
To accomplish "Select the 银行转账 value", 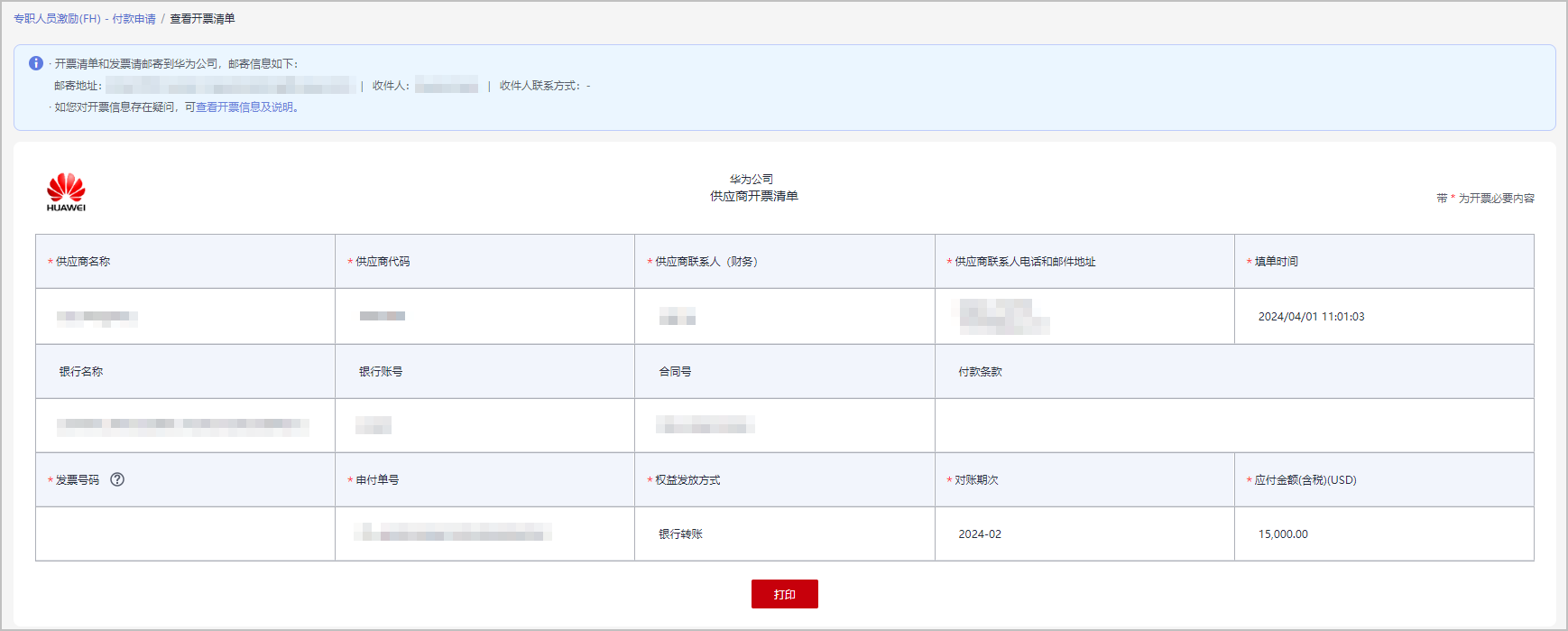I will tap(680, 534).
